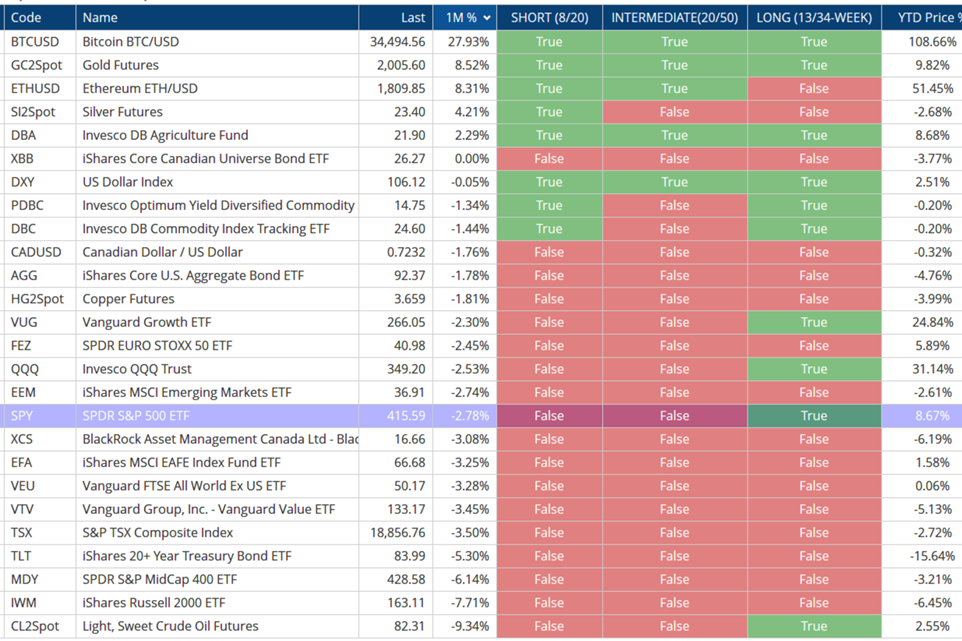Open the BTCUSD code link
Screen dimensions: 962x641
pos(35,42)
